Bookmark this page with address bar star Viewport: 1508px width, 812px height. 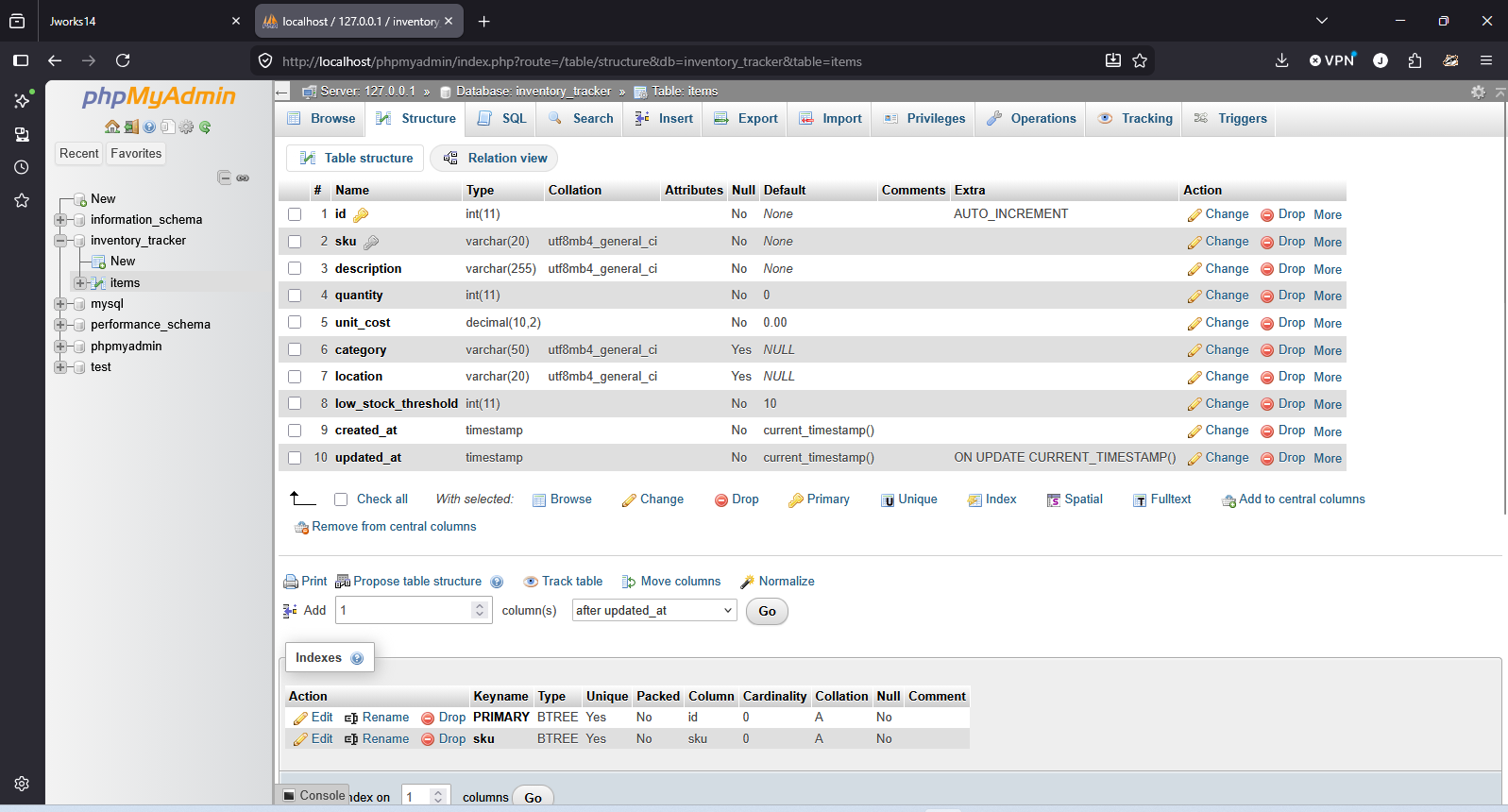tap(1140, 60)
